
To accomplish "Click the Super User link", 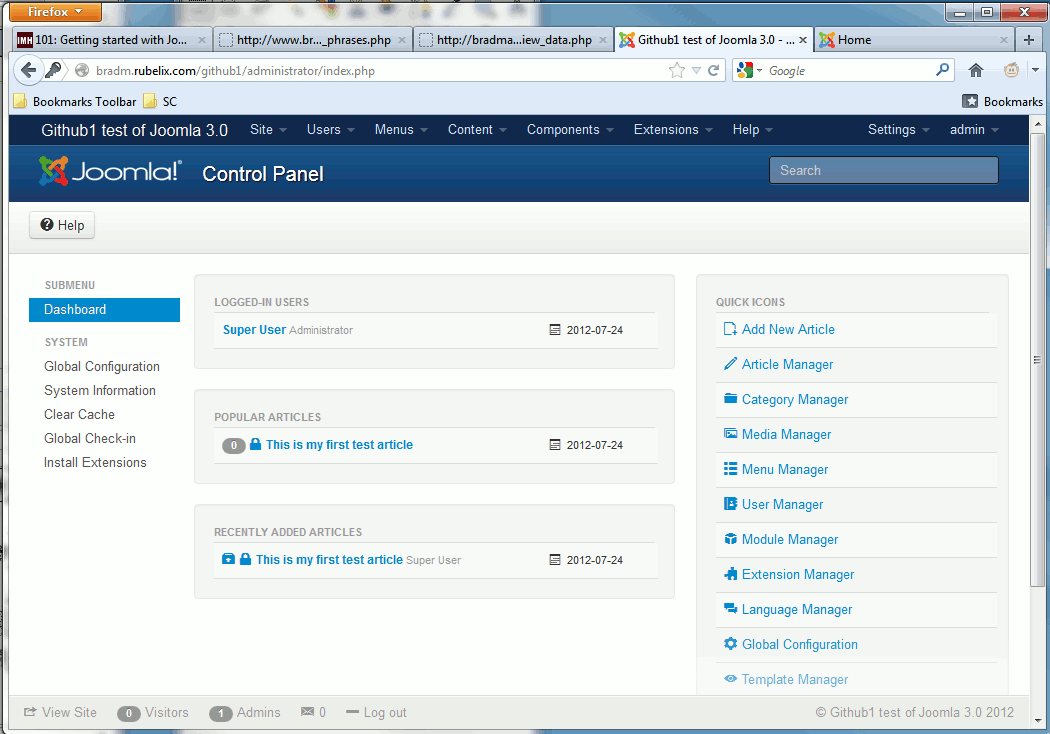I will pos(254,329).
